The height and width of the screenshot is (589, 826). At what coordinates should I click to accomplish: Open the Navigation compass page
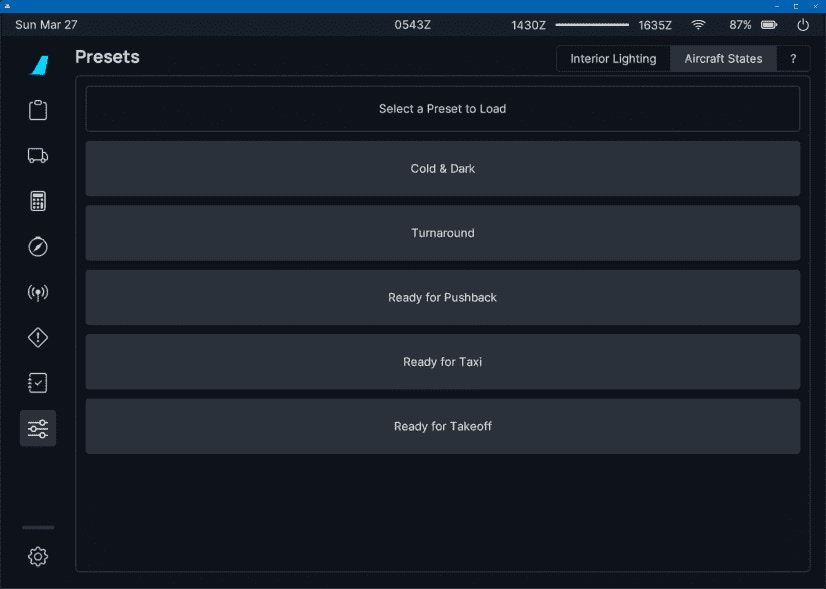(38, 247)
